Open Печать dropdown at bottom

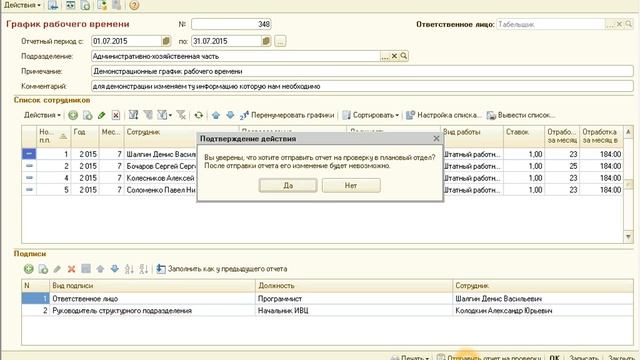click(410, 358)
